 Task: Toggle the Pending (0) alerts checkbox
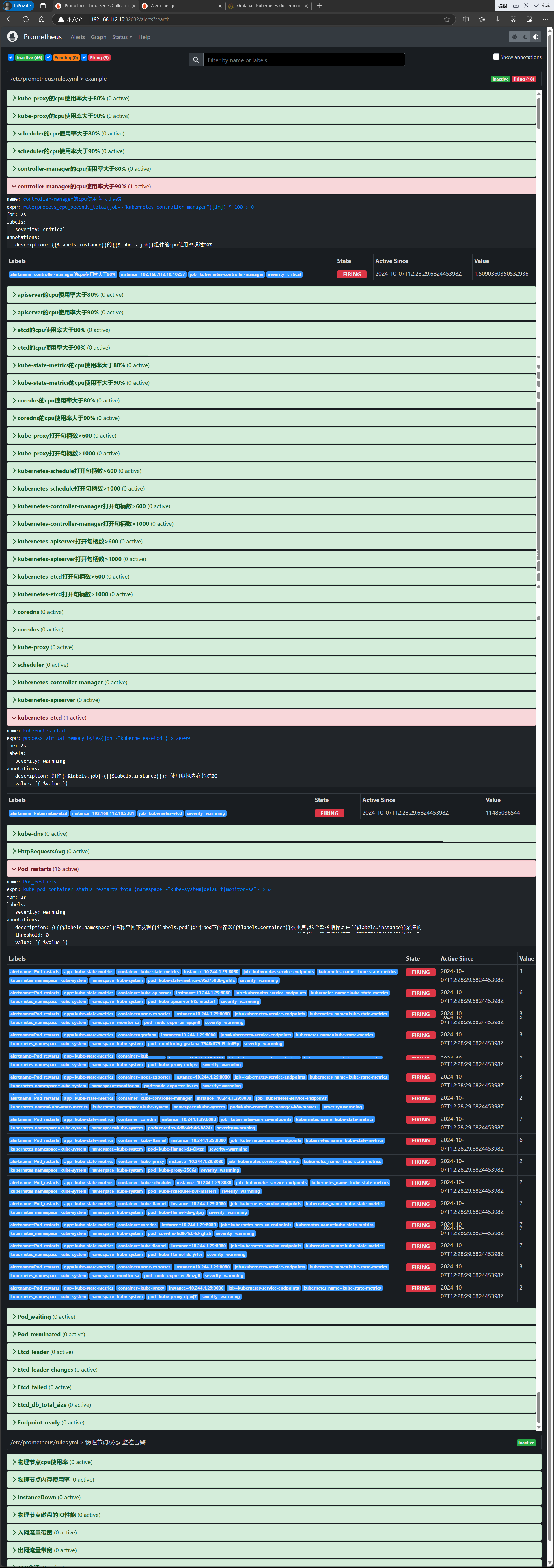tap(49, 57)
